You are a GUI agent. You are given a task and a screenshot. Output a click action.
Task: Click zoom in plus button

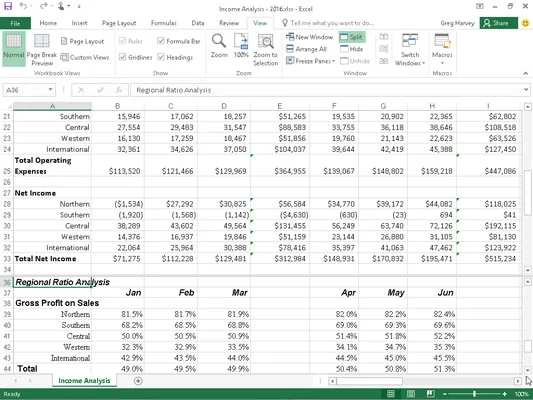tap(505, 394)
